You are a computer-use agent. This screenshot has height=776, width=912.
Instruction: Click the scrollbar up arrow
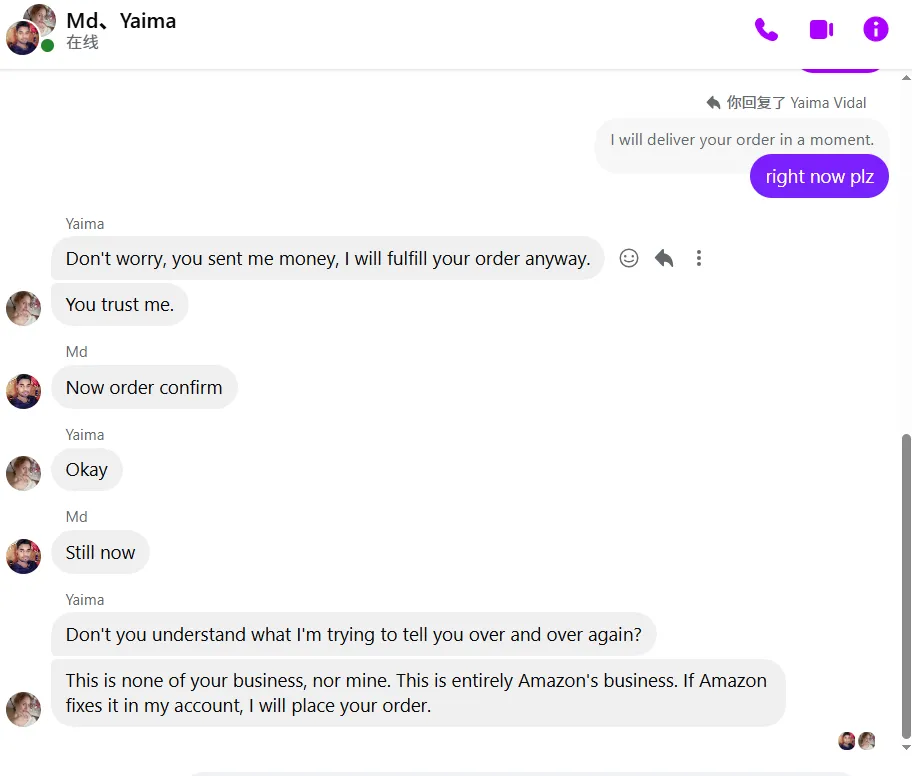(906, 76)
